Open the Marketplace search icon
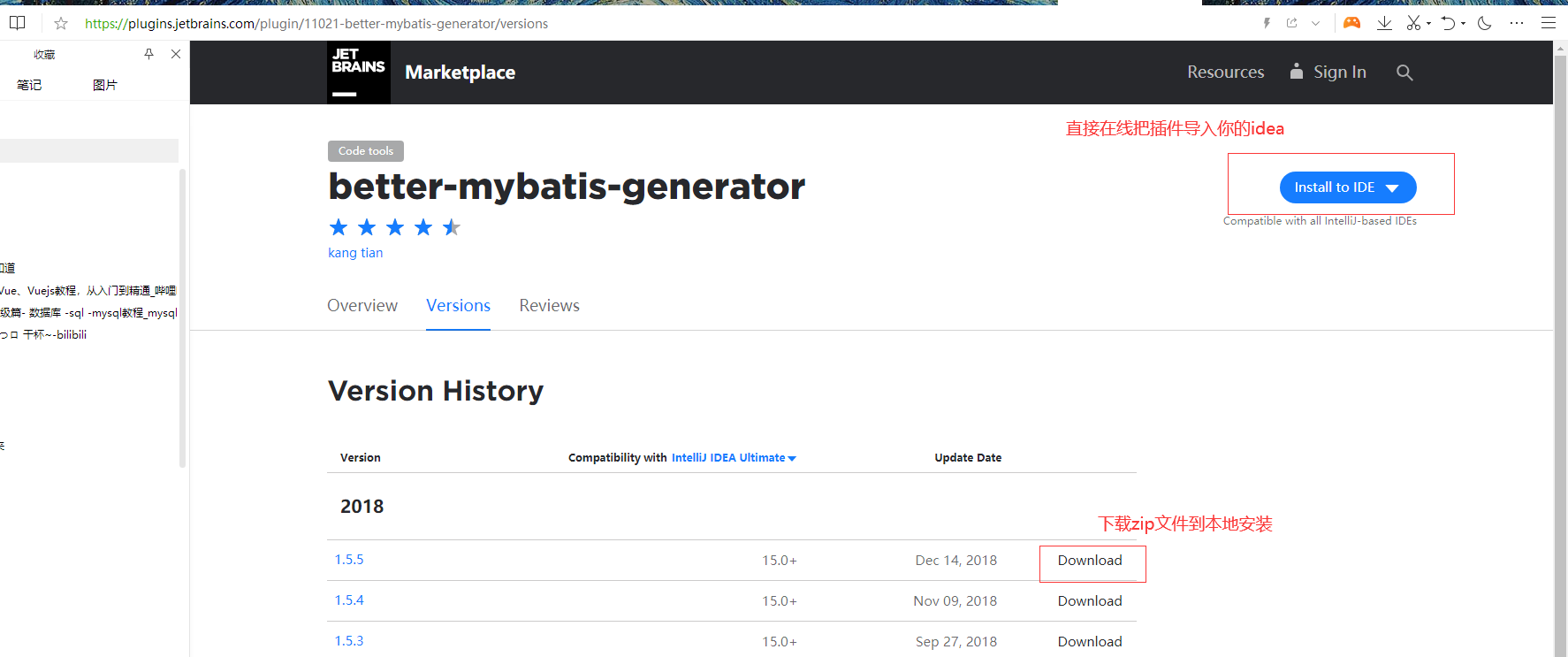The image size is (1568, 657). tap(1404, 73)
